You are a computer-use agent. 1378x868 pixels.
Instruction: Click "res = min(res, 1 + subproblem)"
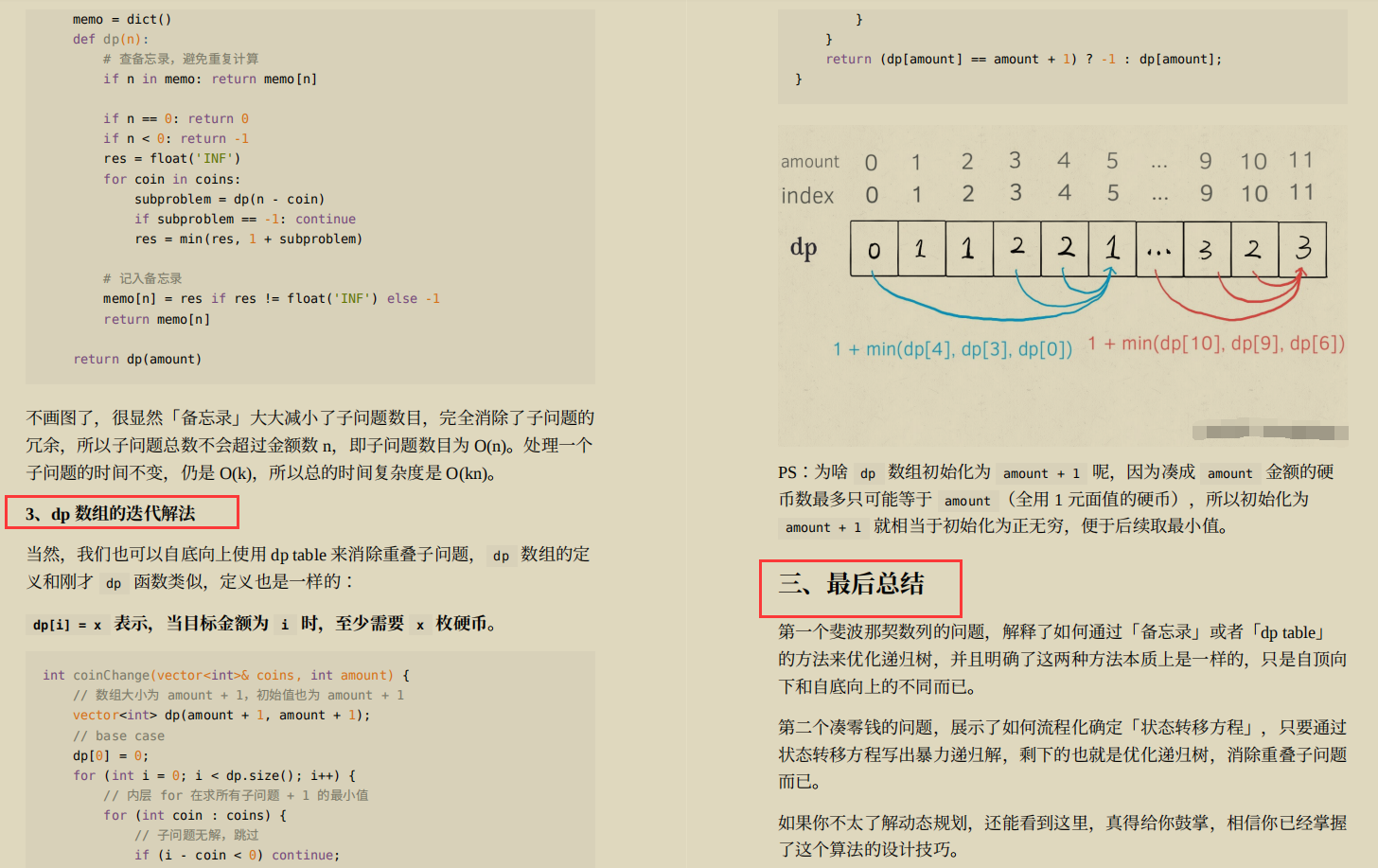248,239
